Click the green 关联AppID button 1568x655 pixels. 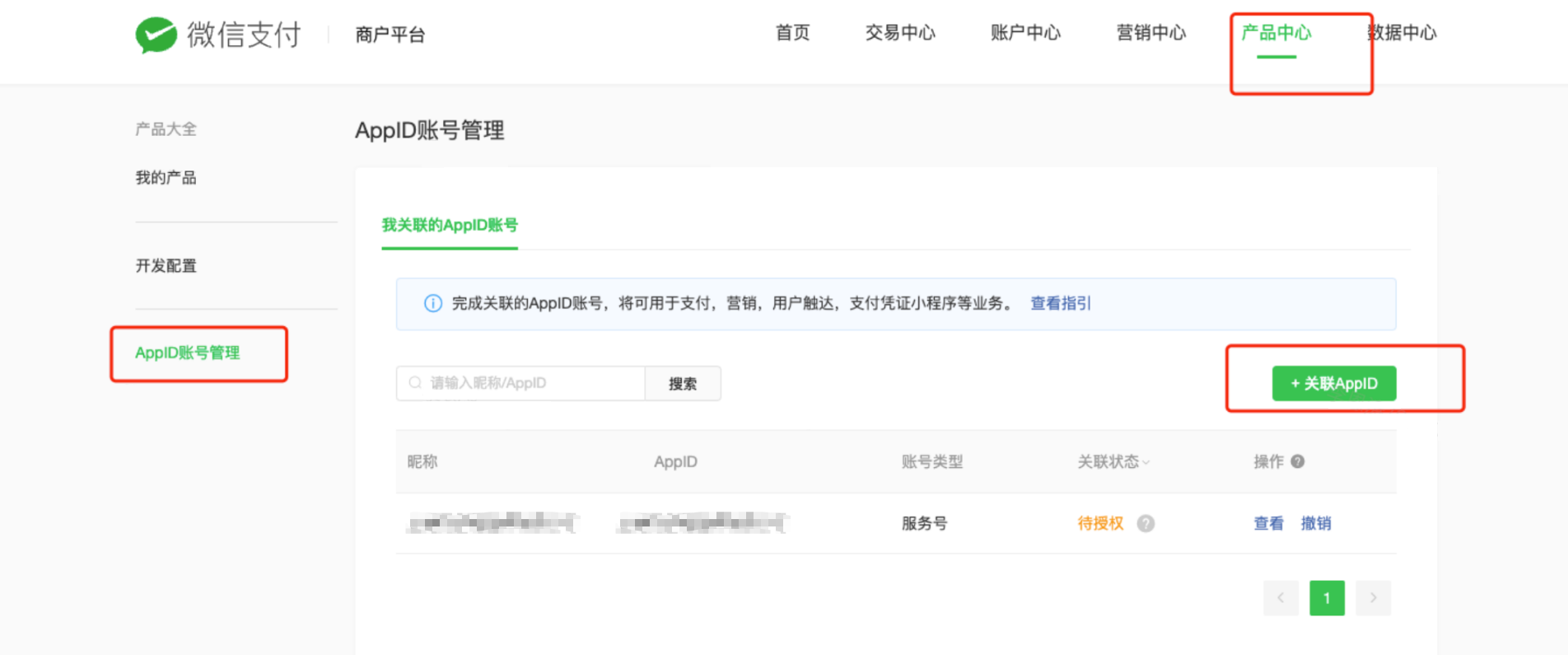click(x=1333, y=383)
